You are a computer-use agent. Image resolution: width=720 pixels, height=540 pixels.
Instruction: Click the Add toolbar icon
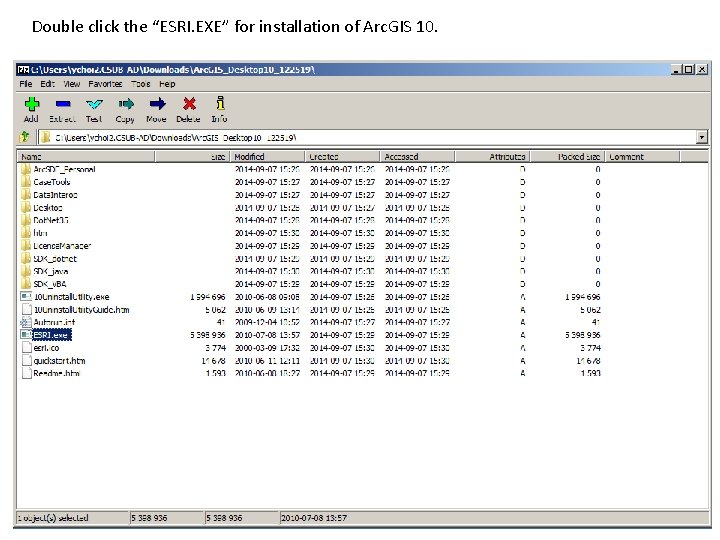click(32, 104)
